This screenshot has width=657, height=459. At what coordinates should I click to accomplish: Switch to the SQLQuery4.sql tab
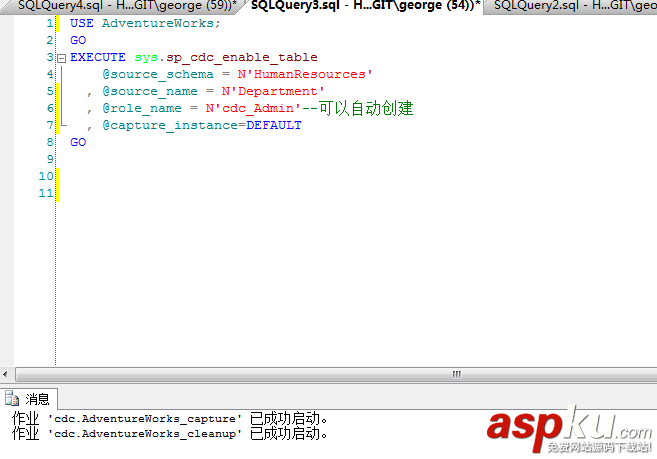tap(124, 6)
